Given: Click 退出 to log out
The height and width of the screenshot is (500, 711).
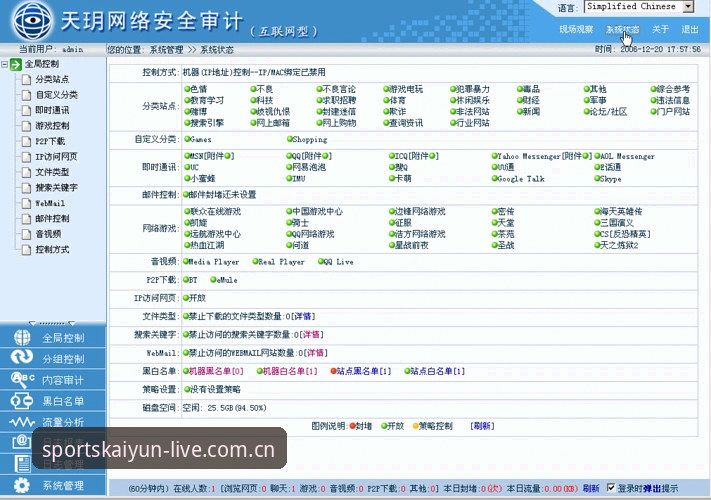Looking at the screenshot, I should (690, 29).
